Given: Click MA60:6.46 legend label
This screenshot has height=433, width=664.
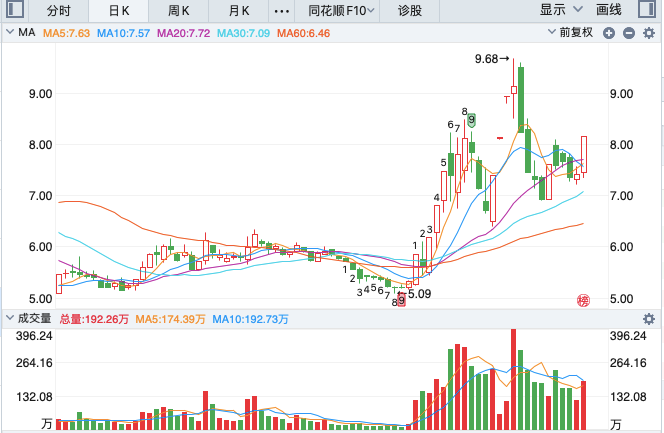Looking at the screenshot, I should [304, 33].
